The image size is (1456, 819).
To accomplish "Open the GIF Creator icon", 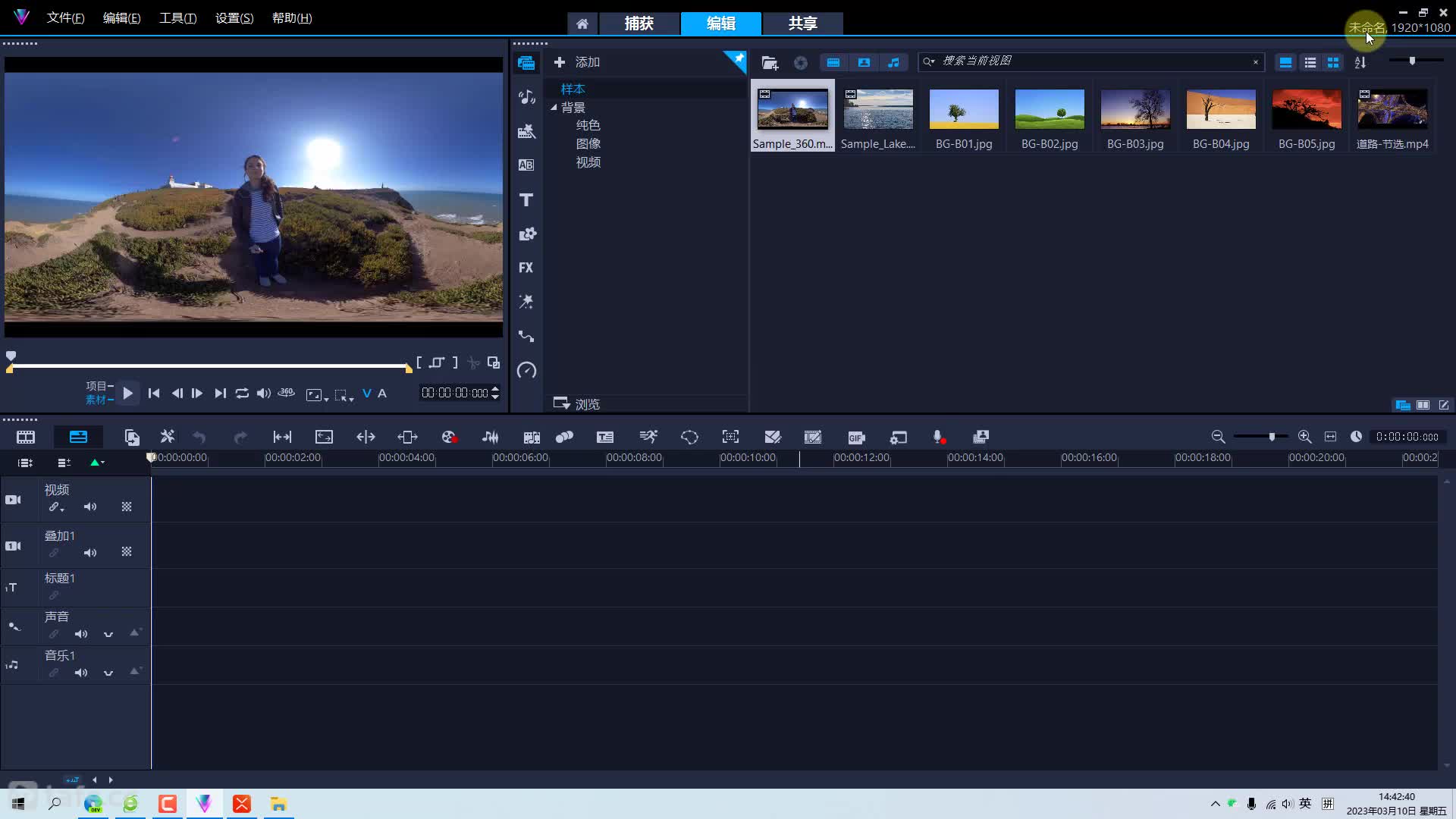I will click(x=856, y=438).
